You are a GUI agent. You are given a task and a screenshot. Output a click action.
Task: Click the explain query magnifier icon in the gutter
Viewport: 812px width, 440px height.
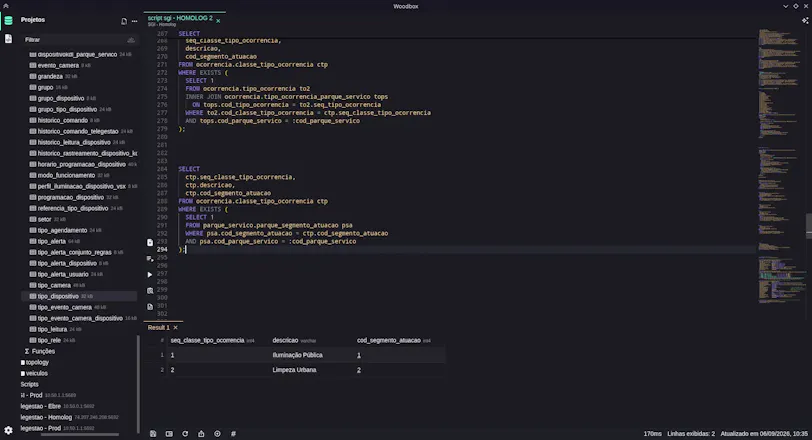(x=150, y=290)
